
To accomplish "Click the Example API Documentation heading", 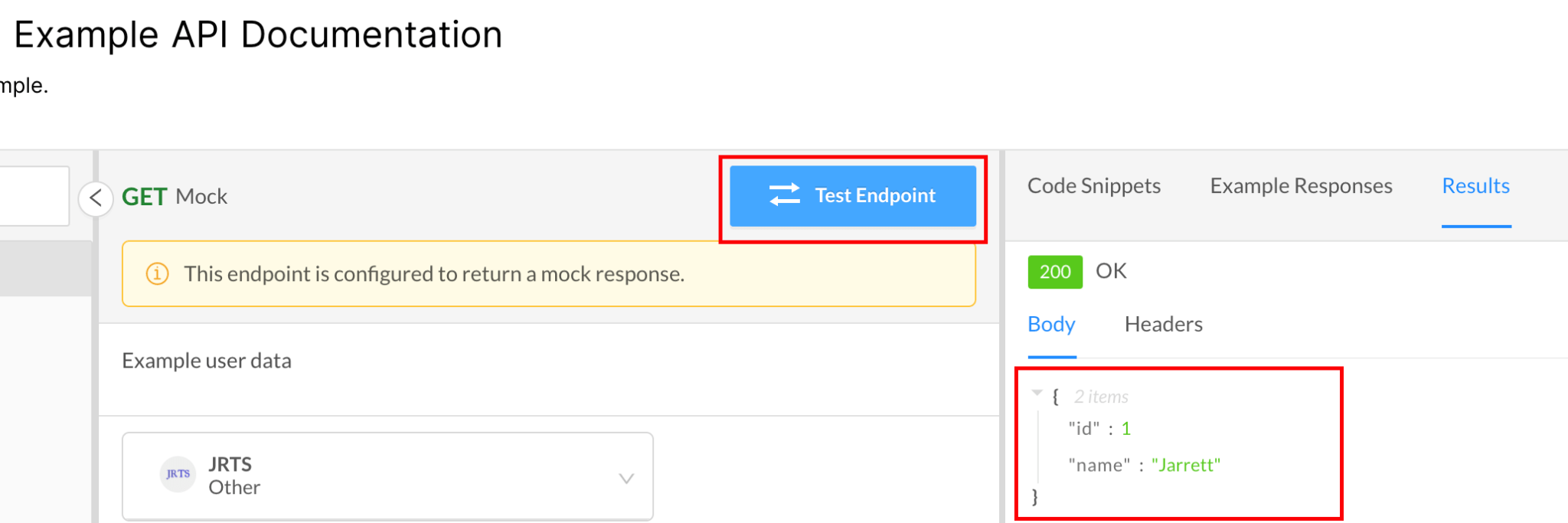I will coord(258,35).
